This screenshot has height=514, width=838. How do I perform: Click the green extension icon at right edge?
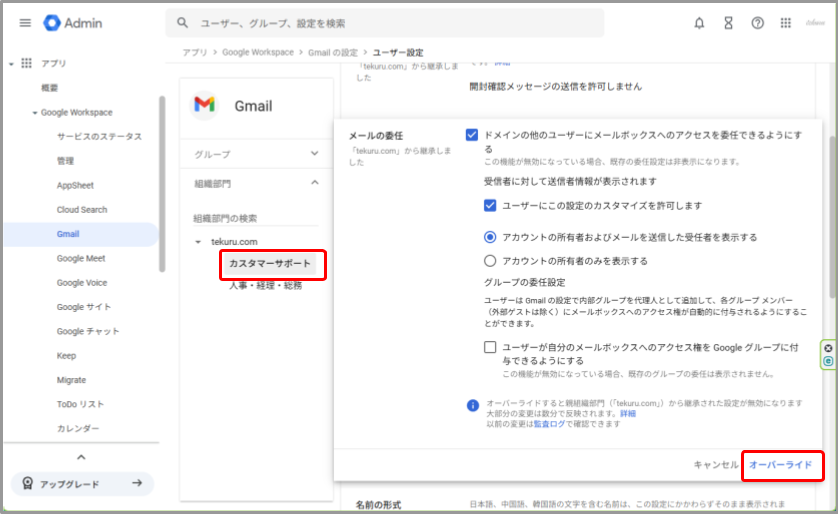(x=828, y=361)
